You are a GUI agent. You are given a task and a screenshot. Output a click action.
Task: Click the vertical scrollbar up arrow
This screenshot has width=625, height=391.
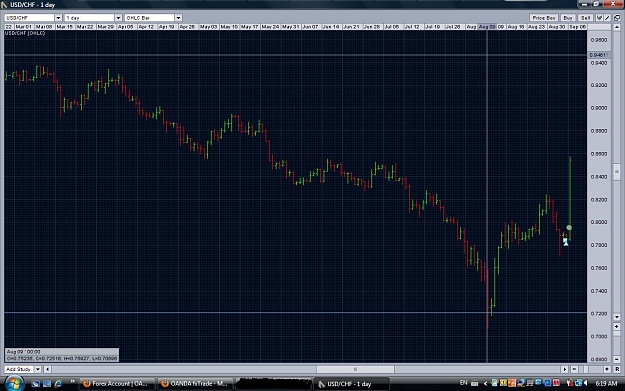click(x=617, y=28)
